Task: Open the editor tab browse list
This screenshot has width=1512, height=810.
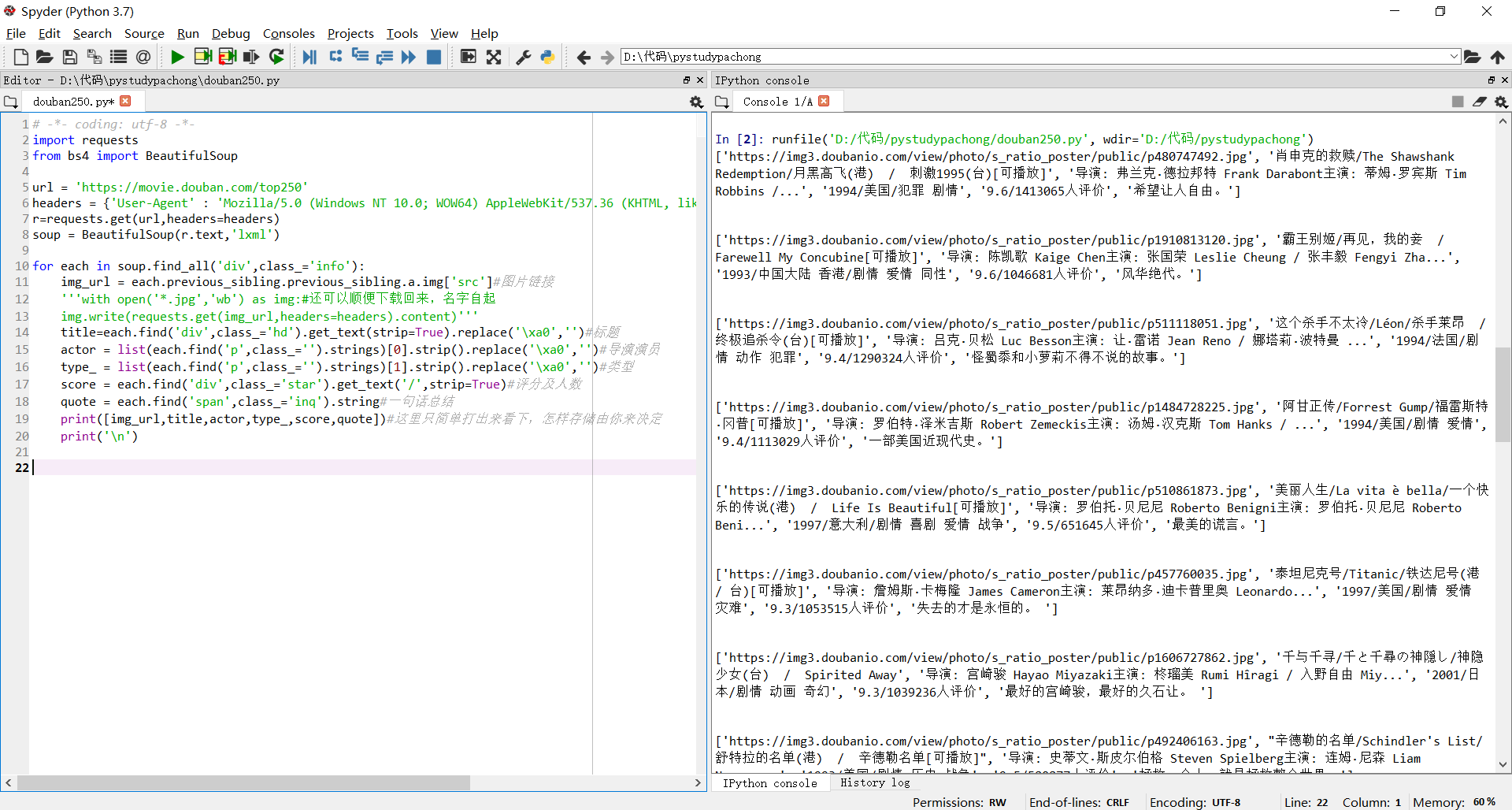Action: [10, 102]
